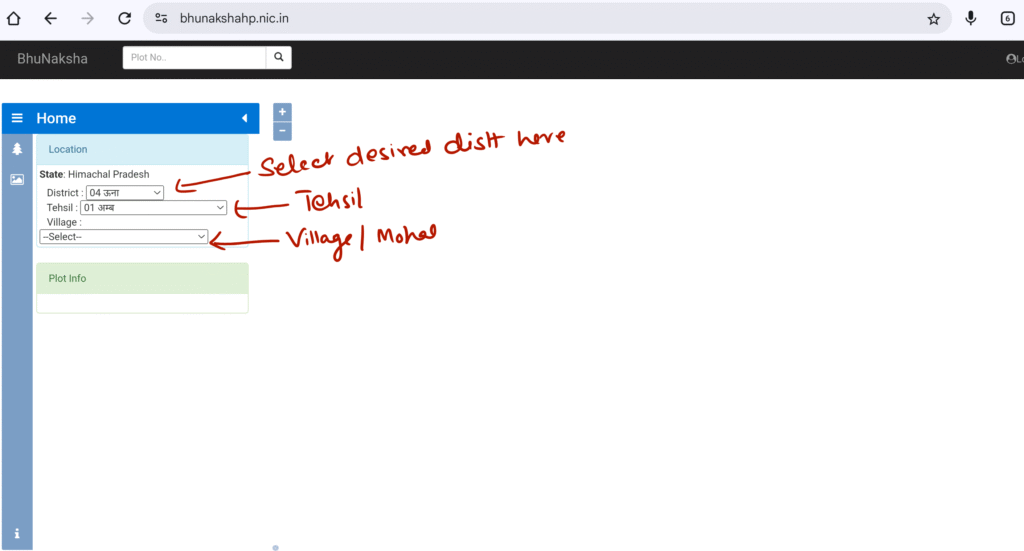This screenshot has height=551, width=1024.
Task: Open the info icon at sidebar bottom
Action: point(17,534)
